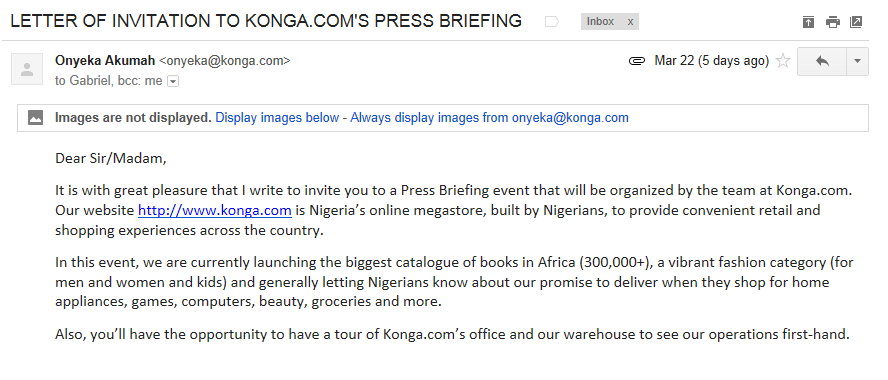Click the email subject title
The image size is (888, 380).
coord(266,21)
